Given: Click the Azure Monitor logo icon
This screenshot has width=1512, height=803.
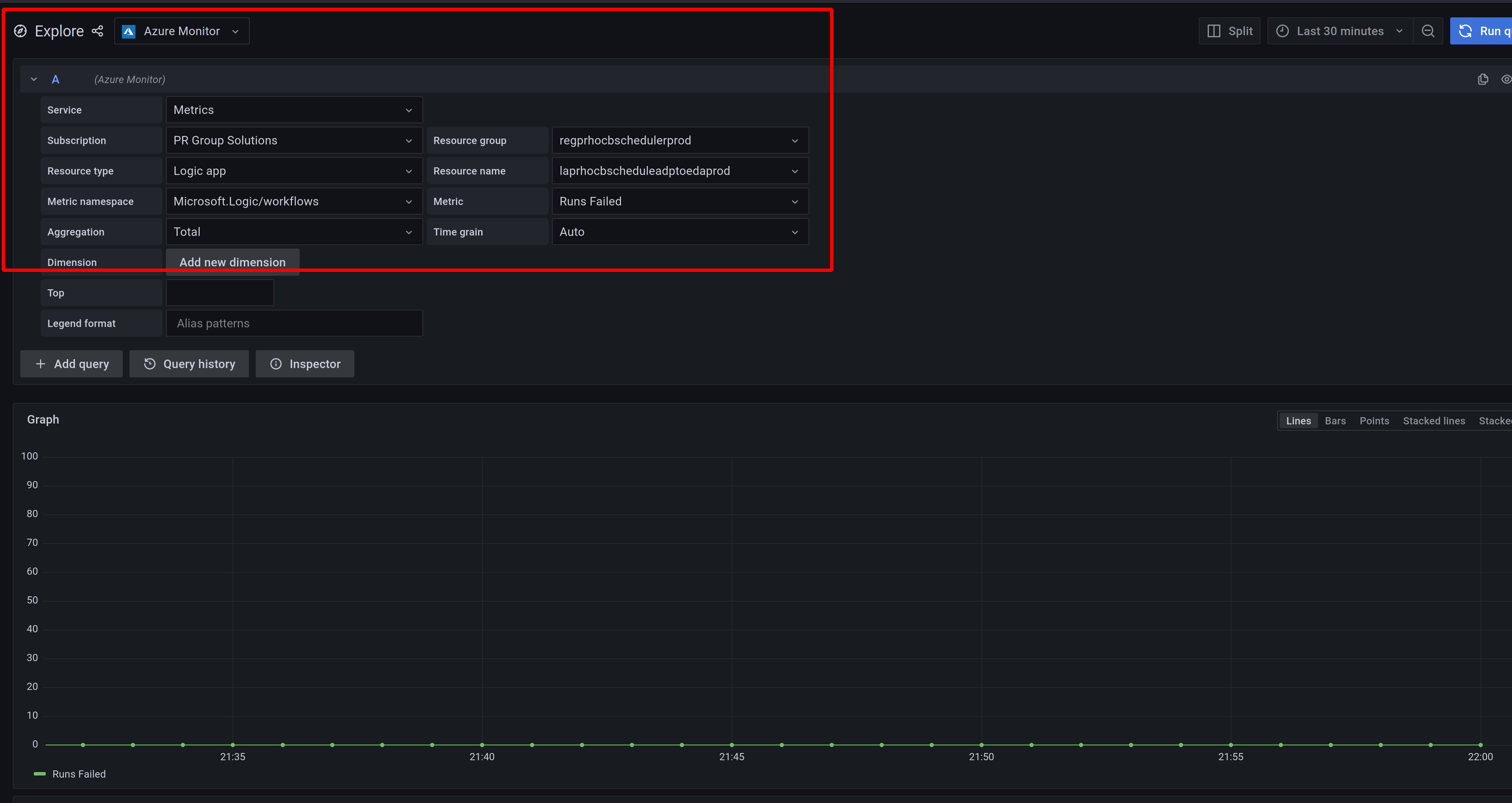Looking at the screenshot, I should [x=129, y=31].
